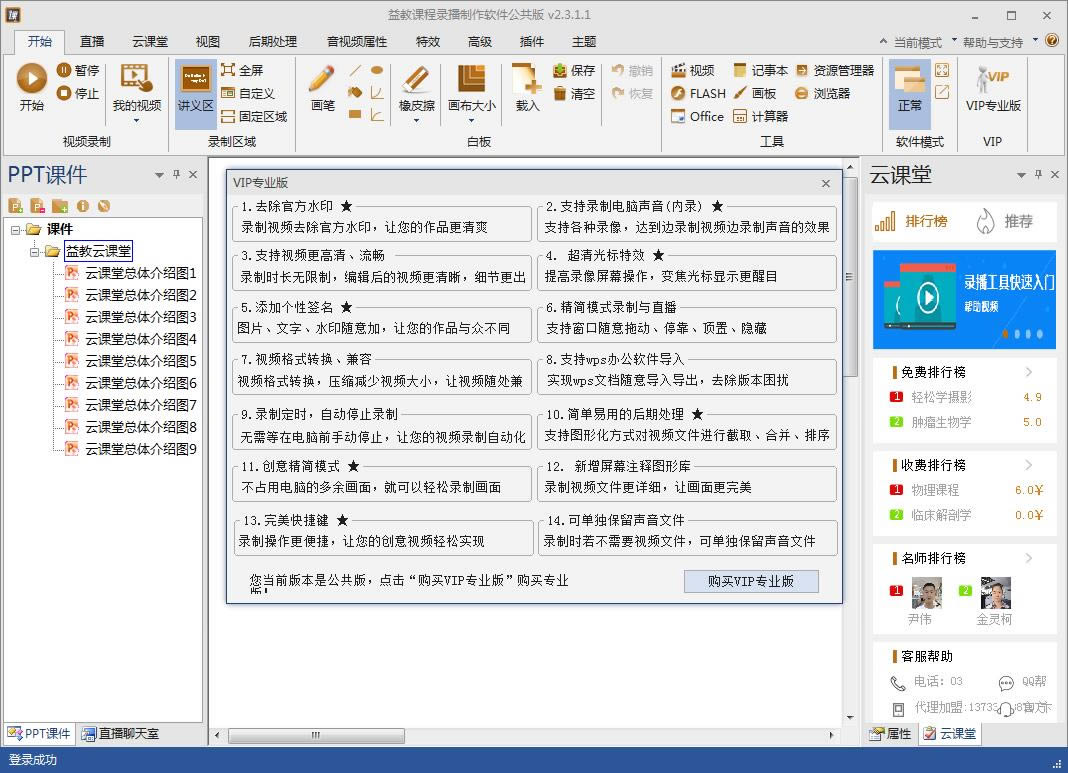Screen dimensions: 1068x773
Task: Click add PPT courseware icon
Action: 16,206
